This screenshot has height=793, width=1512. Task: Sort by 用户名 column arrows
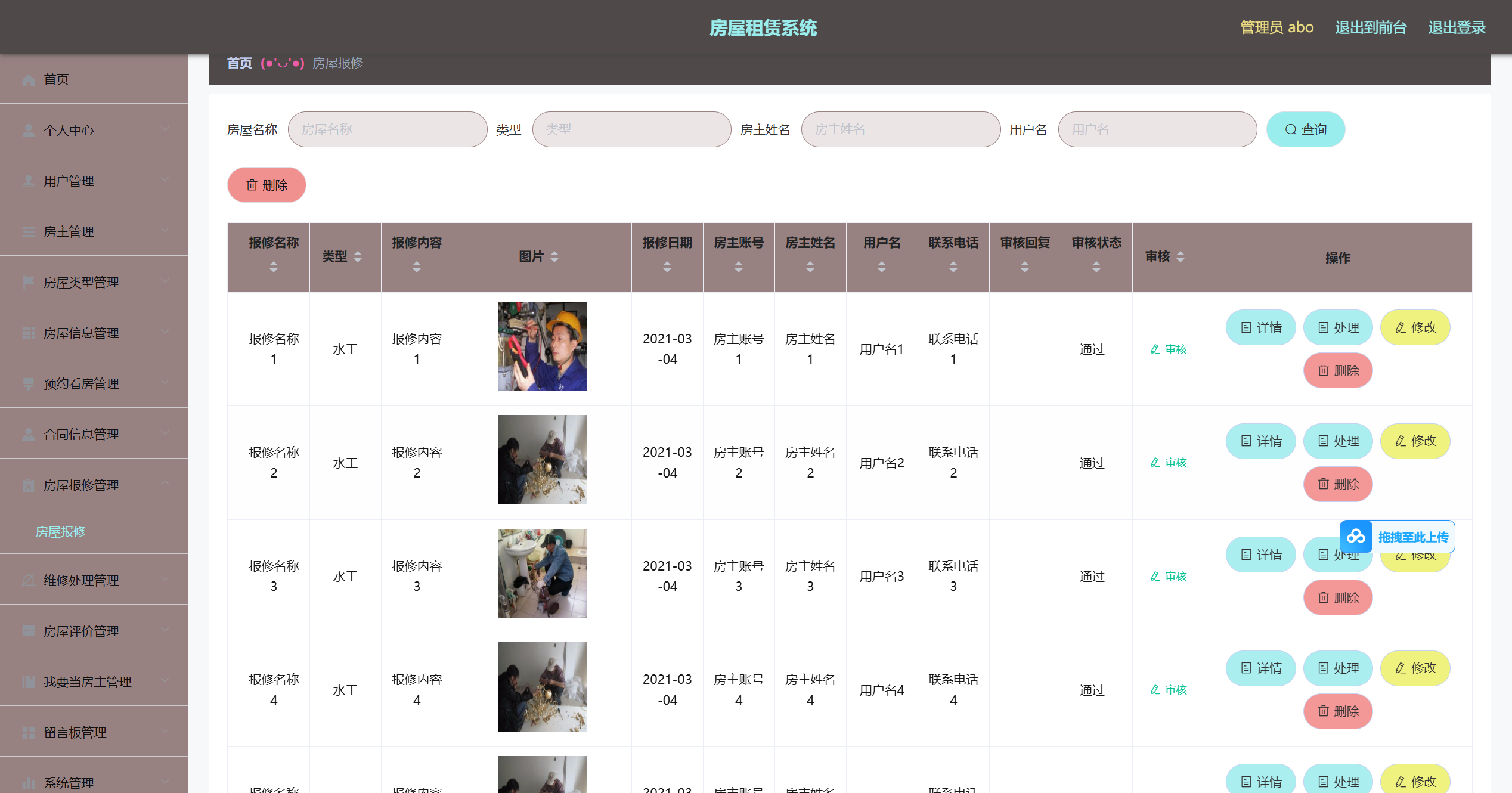pos(882,267)
